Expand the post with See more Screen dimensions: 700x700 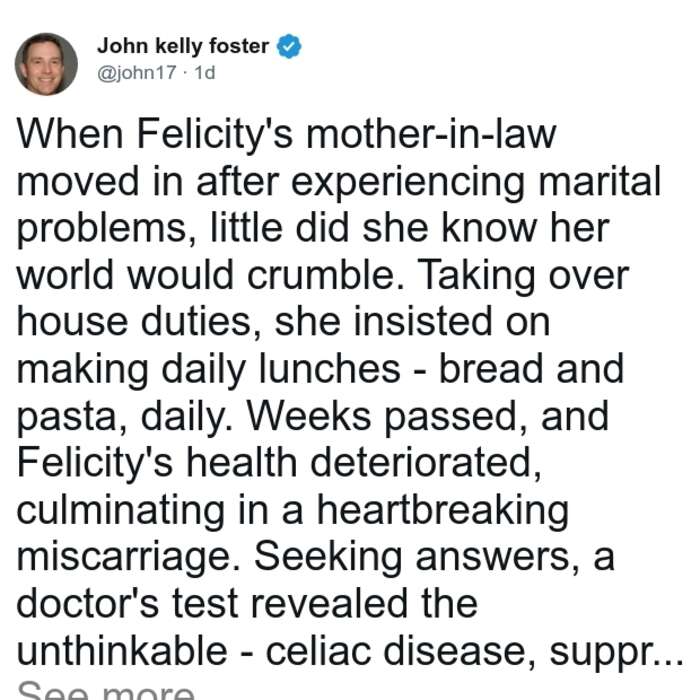pyautogui.click(x=106, y=690)
